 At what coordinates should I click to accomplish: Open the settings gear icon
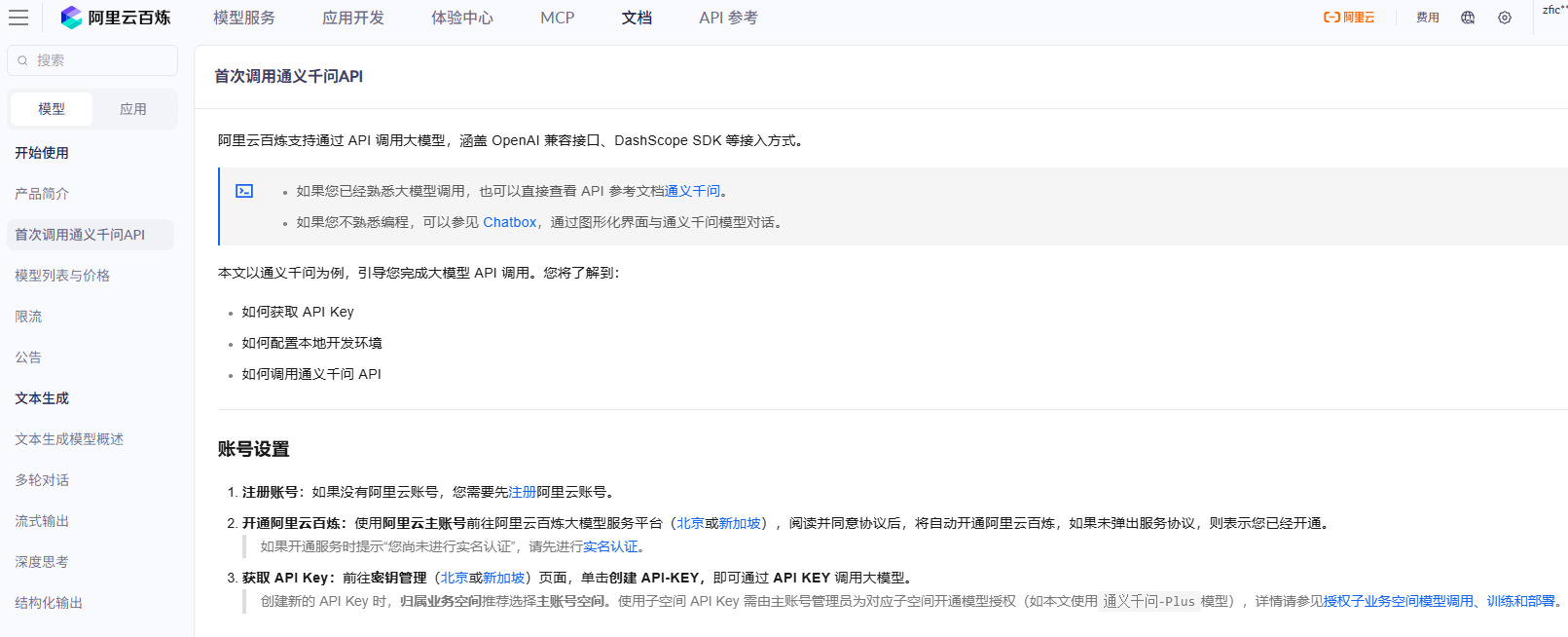point(1505,18)
